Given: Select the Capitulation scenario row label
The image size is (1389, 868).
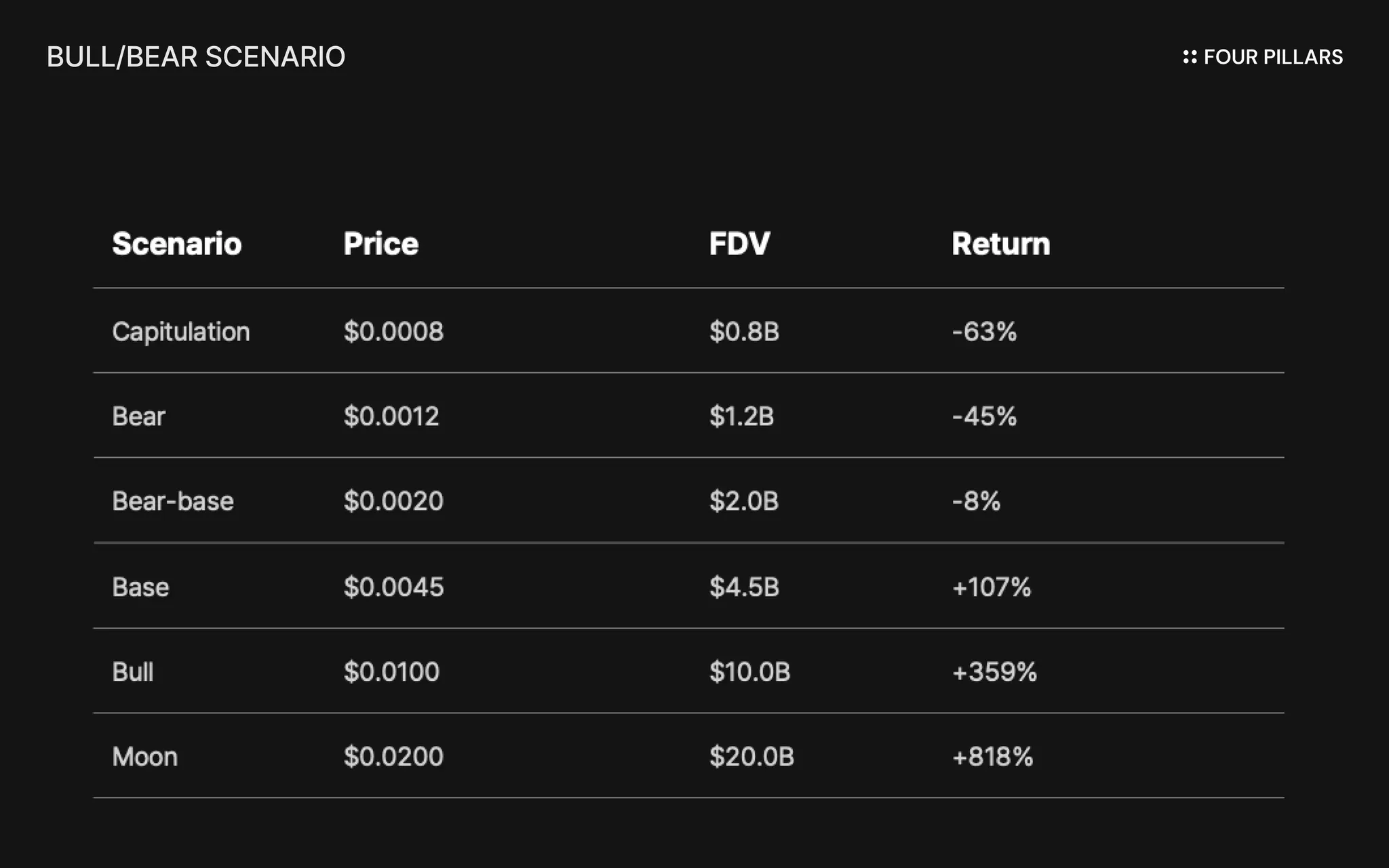Looking at the screenshot, I should tap(181, 332).
